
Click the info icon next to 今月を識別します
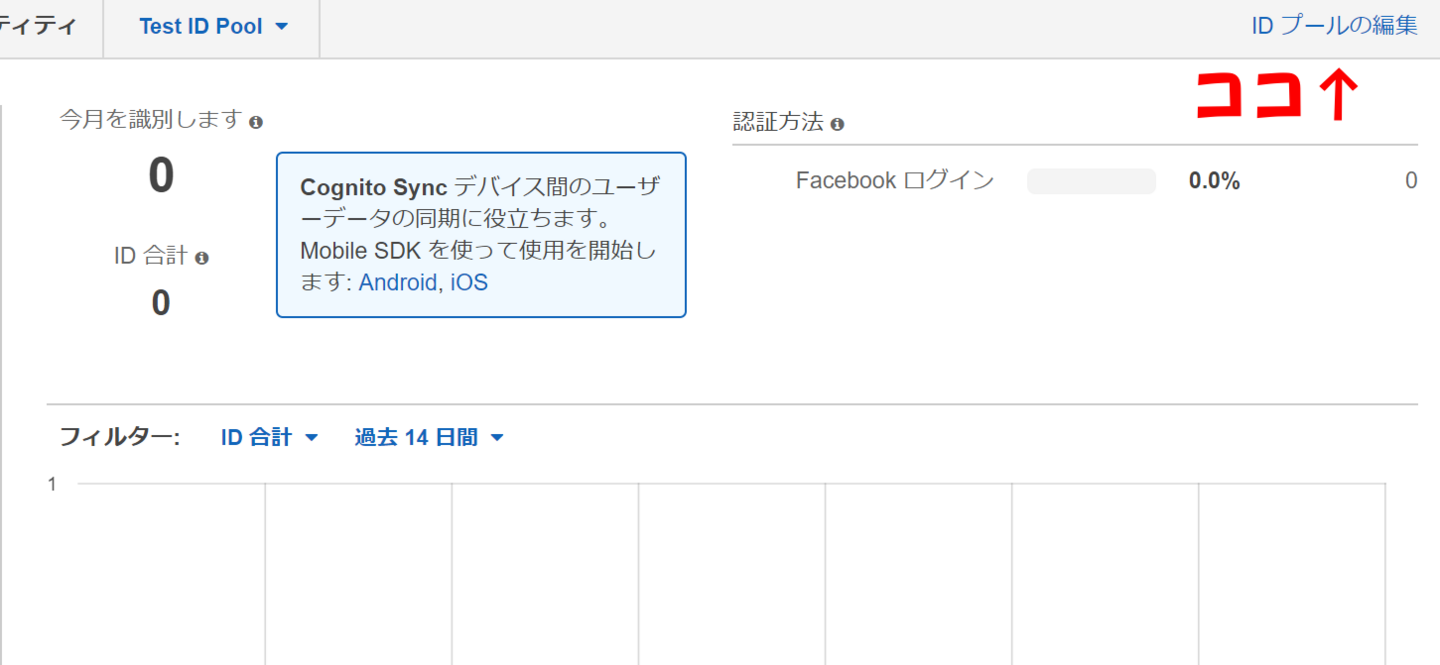[x=257, y=119]
